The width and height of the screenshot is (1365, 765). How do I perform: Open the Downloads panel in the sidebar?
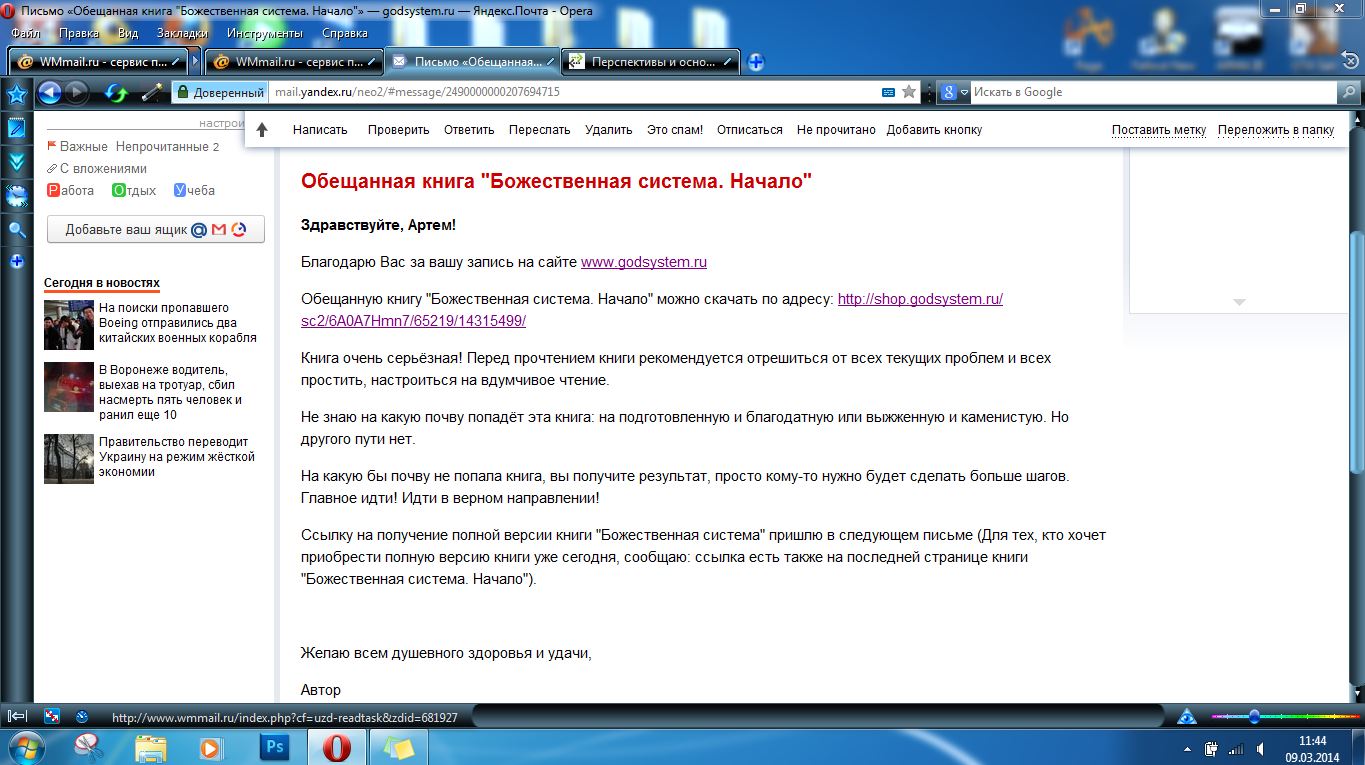pyautogui.click(x=16, y=161)
